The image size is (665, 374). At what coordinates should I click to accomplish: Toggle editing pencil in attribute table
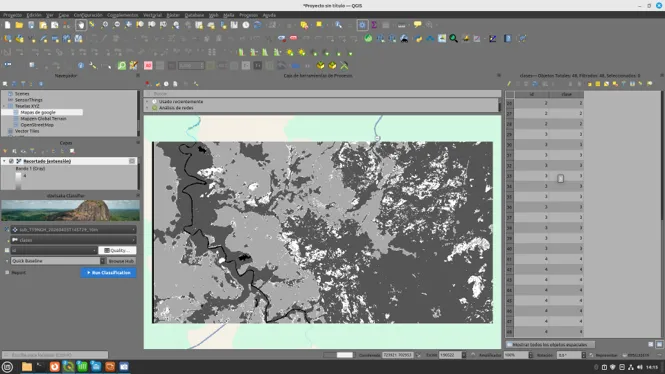click(509, 84)
